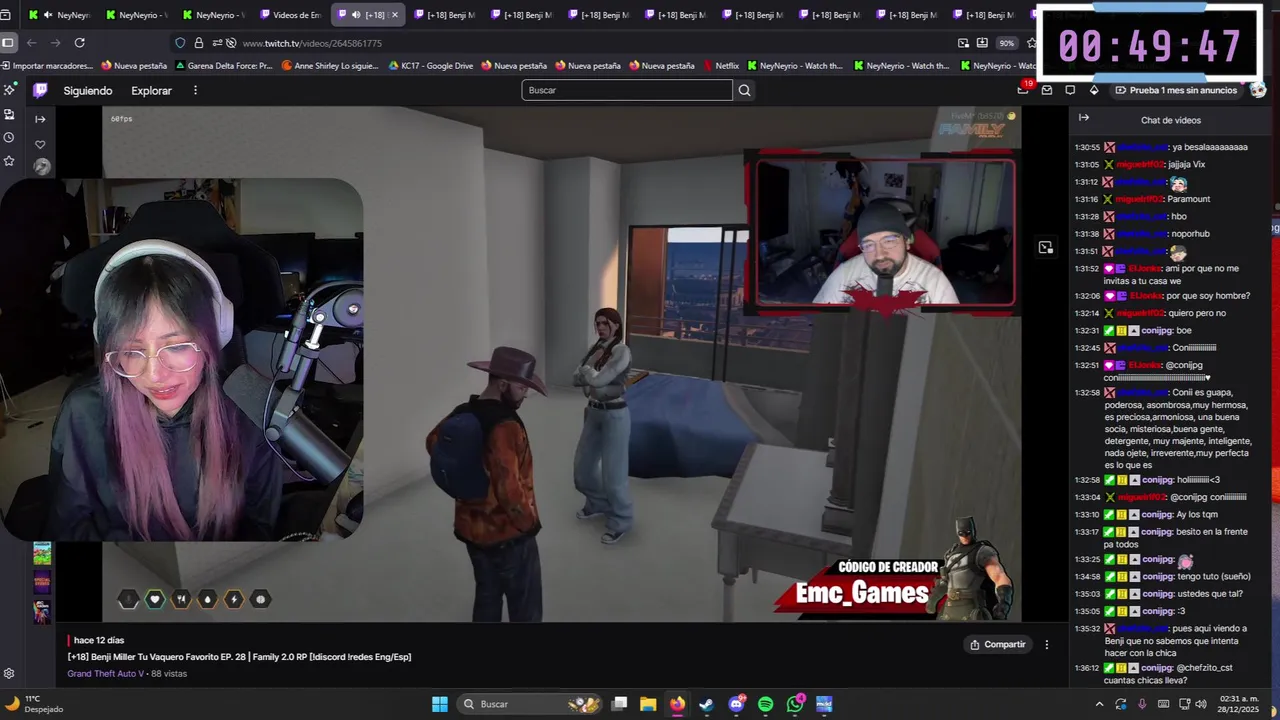Unmute the playing Twitch tab speaker icon
Image resolution: width=1280 pixels, height=720 pixels.
click(356, 15)
